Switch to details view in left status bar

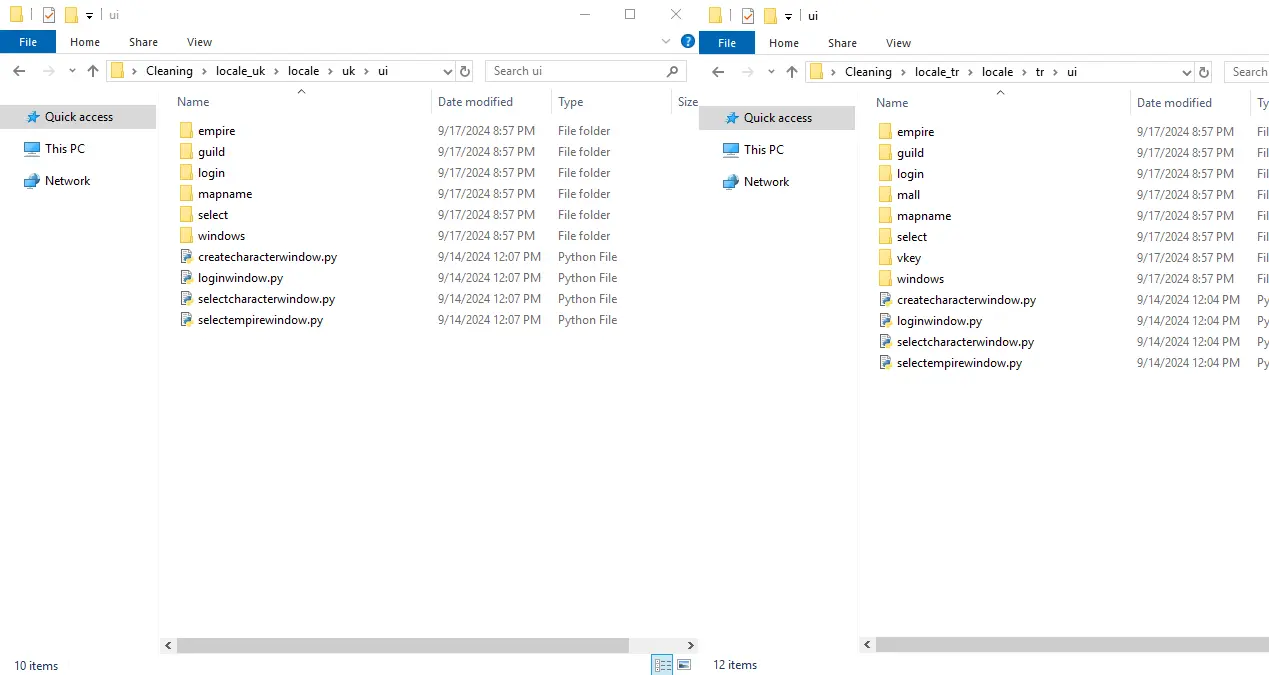[x=662, y=665]
